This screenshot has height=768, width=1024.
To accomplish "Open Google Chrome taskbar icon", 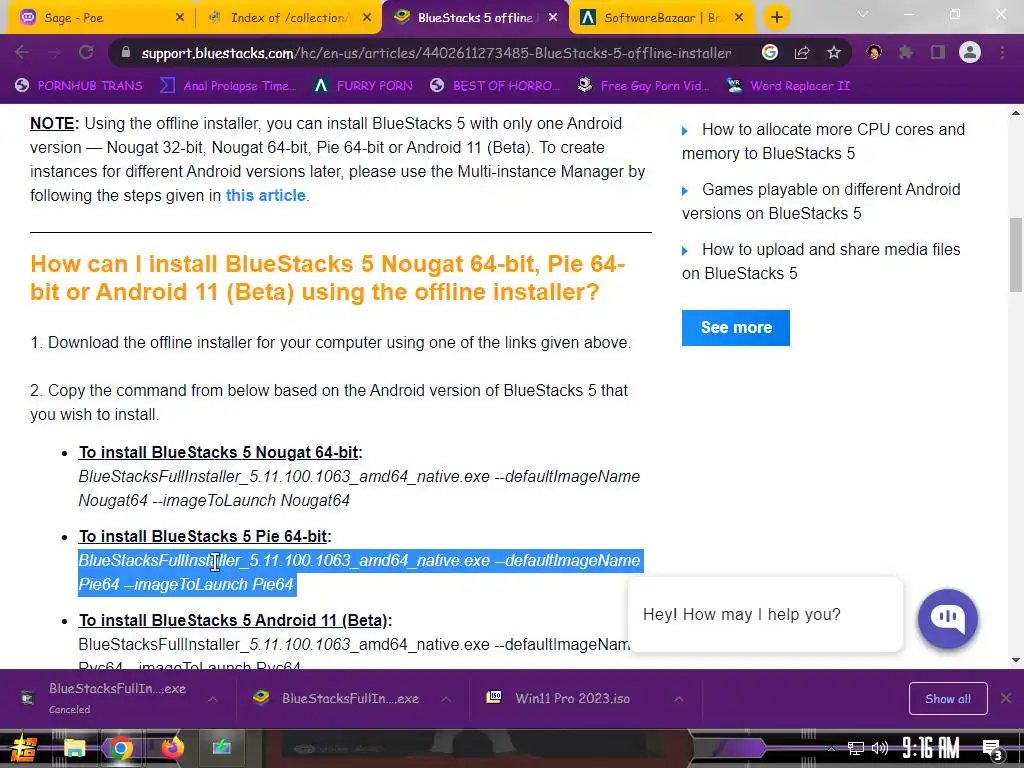I will [x=121, y=748].
